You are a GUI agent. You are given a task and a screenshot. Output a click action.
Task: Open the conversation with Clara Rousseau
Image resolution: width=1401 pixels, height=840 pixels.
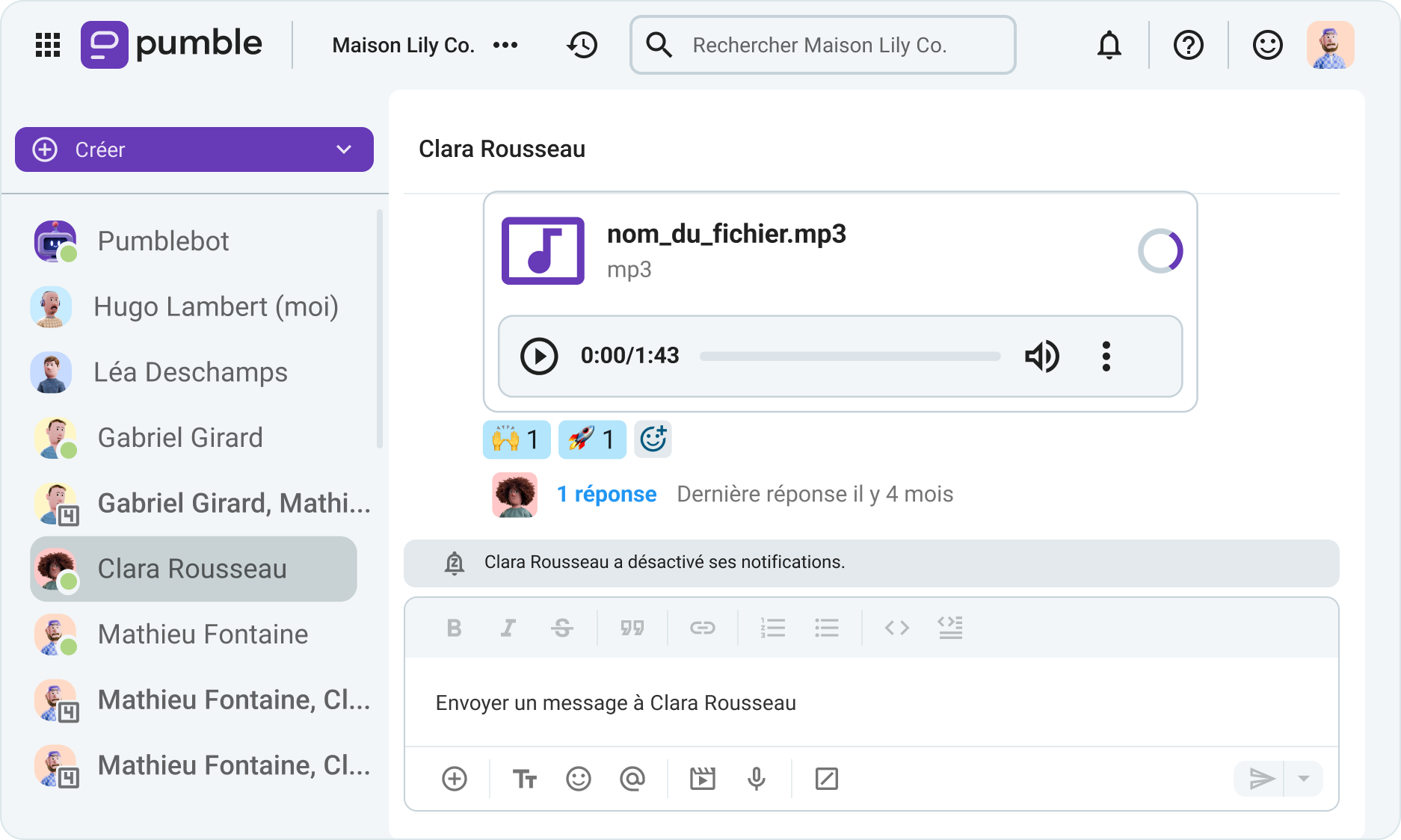[191, 569]
